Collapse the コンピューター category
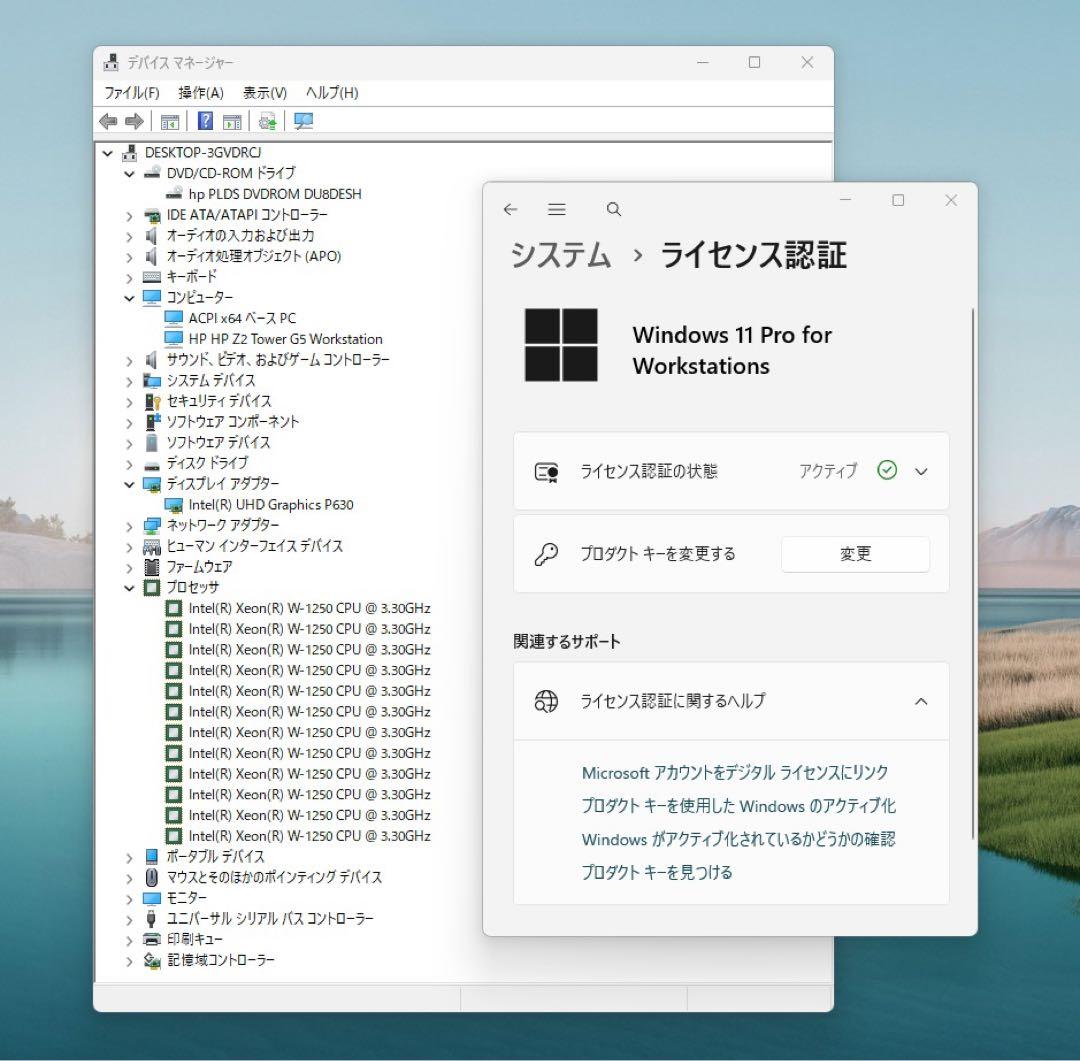The width and height of the screenshot is (1080, 1061). (129, 298)
